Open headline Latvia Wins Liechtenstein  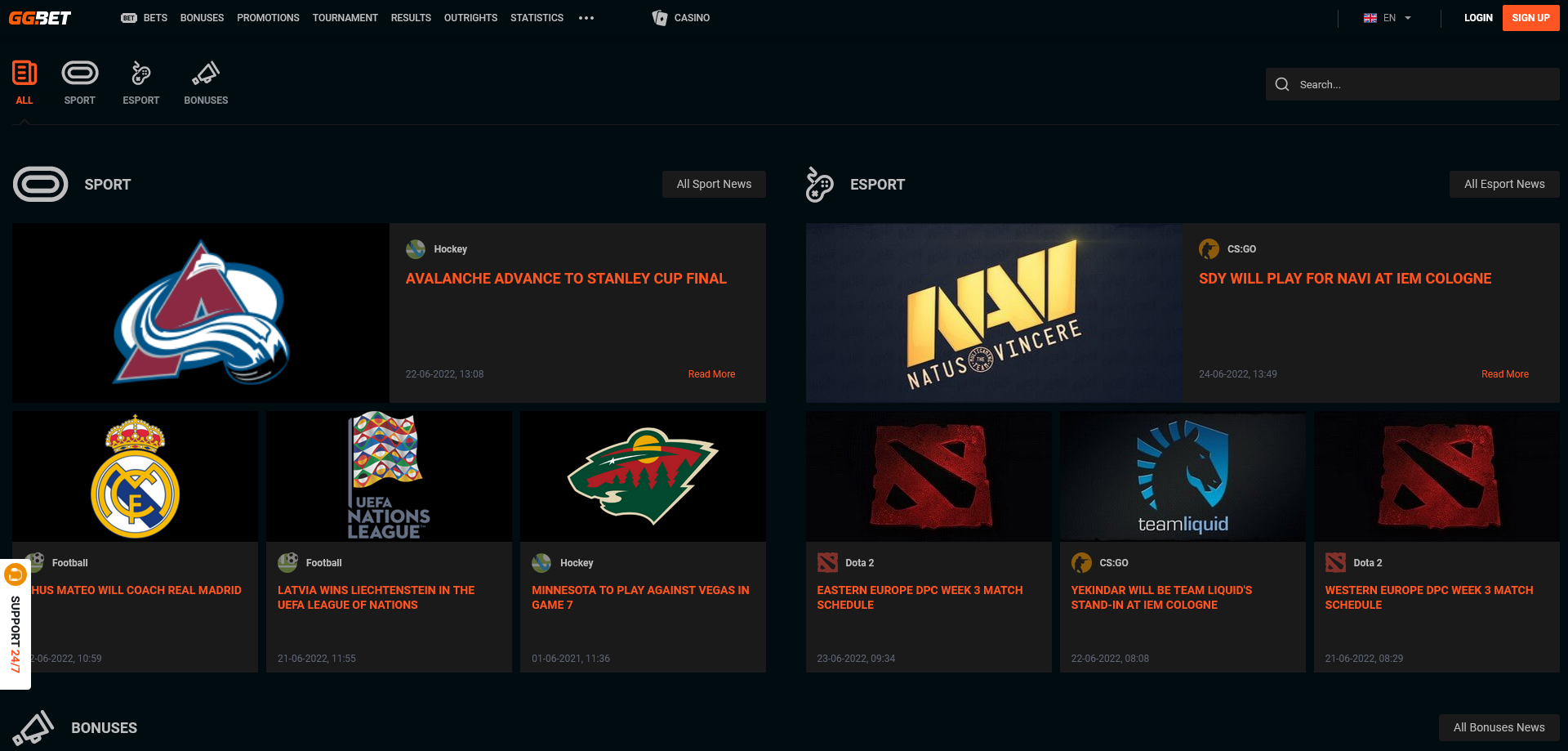[x=376, y=597]
